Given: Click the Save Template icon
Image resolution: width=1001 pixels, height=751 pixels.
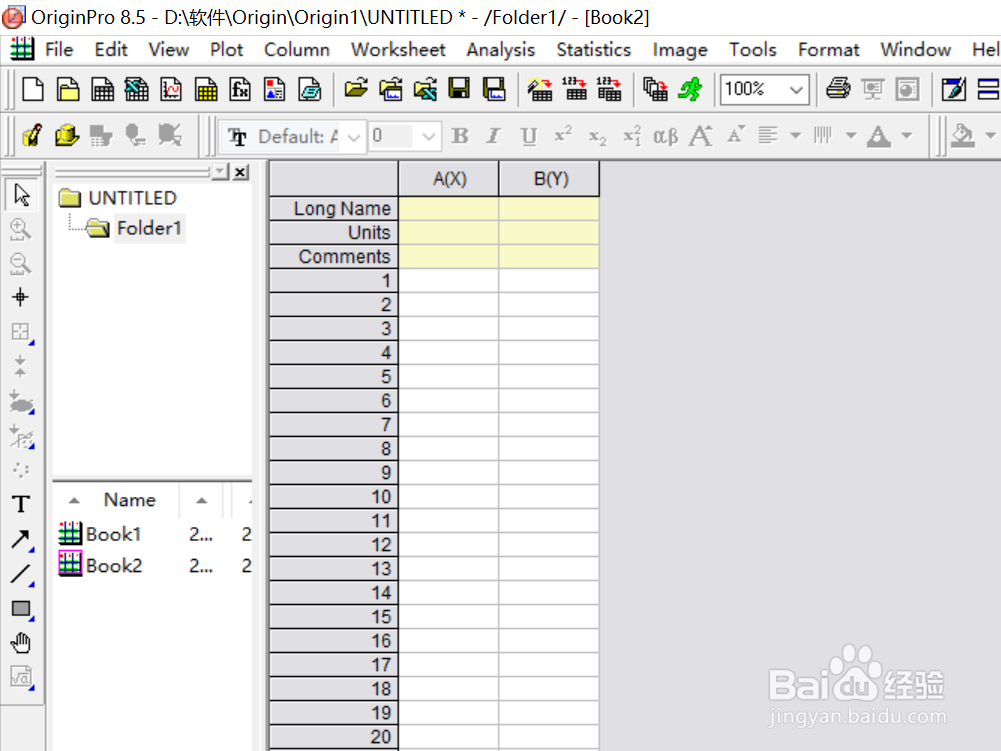Looking at the screenshot, I should (x=493, y=89).
